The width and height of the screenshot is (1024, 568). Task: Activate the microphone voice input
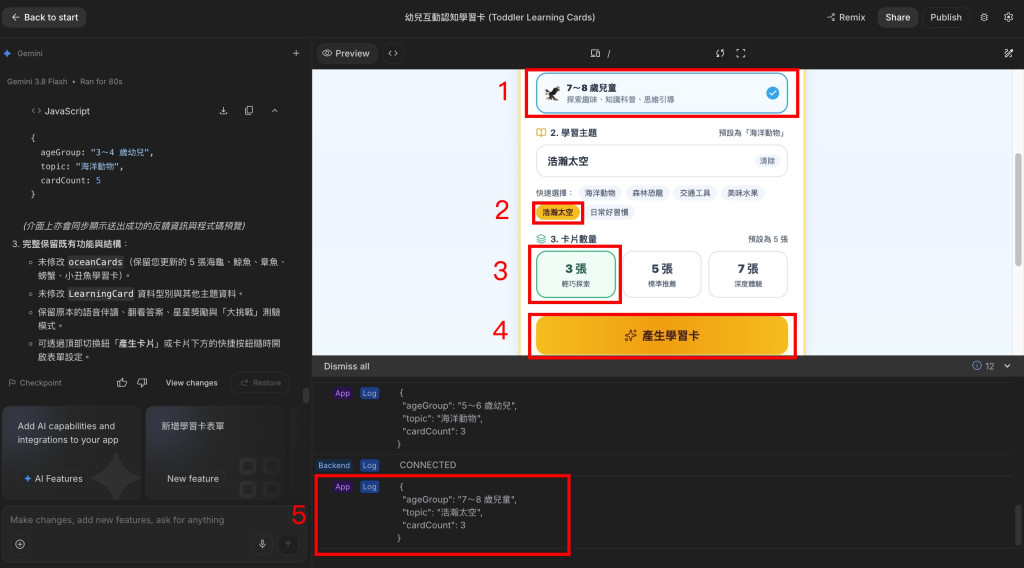point(263,544)
